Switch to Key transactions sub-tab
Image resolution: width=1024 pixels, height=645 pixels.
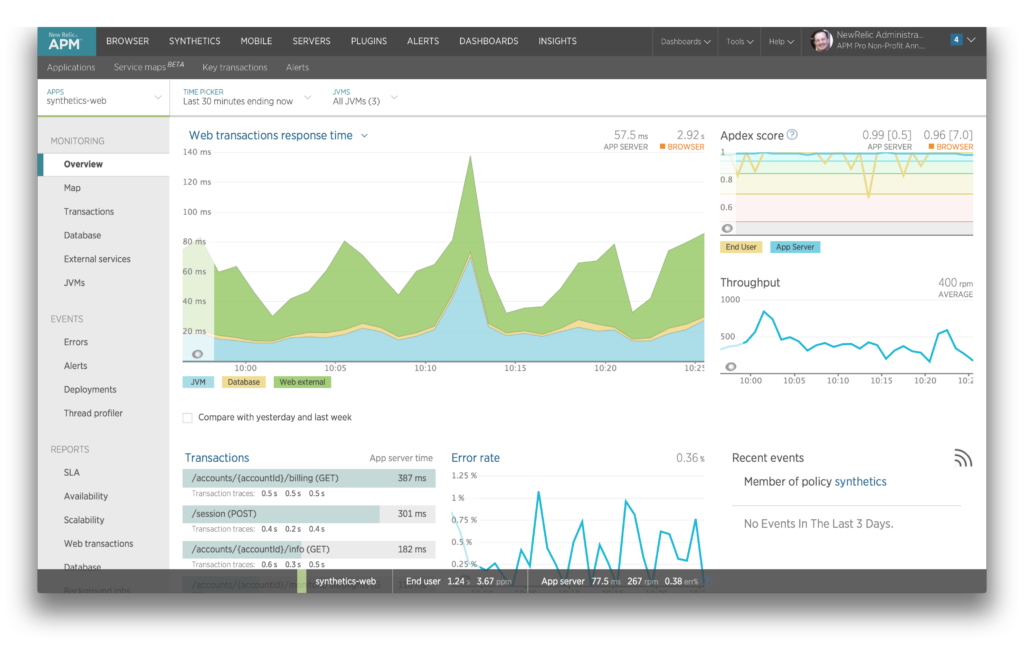tap(235, 67)
